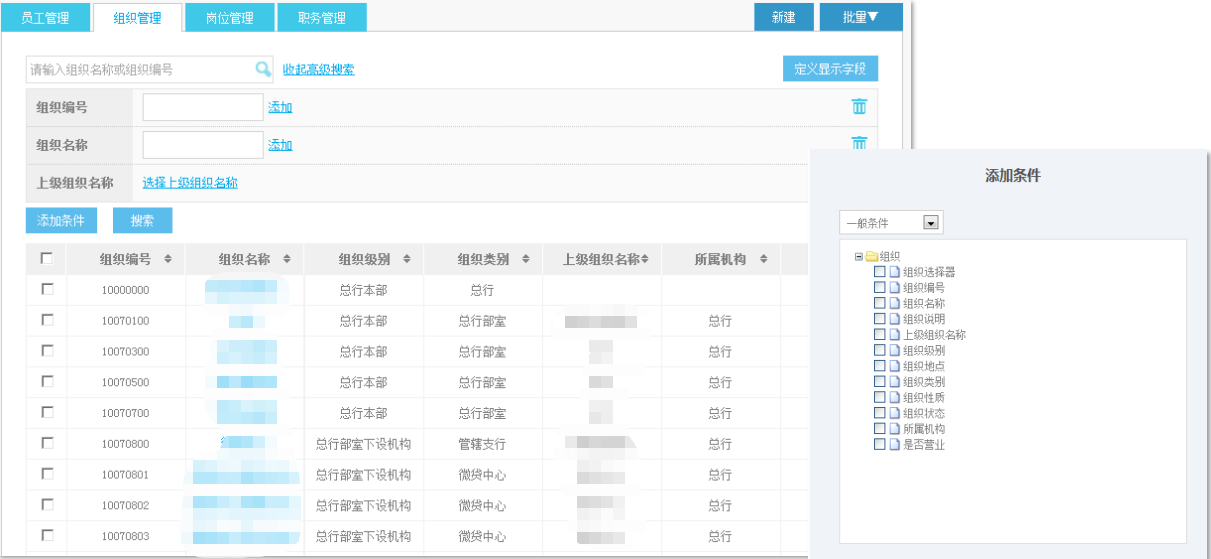Collapse the 组织 tree node
Image resolution: width=1211 pixels, height=559 pixels.
858,257
